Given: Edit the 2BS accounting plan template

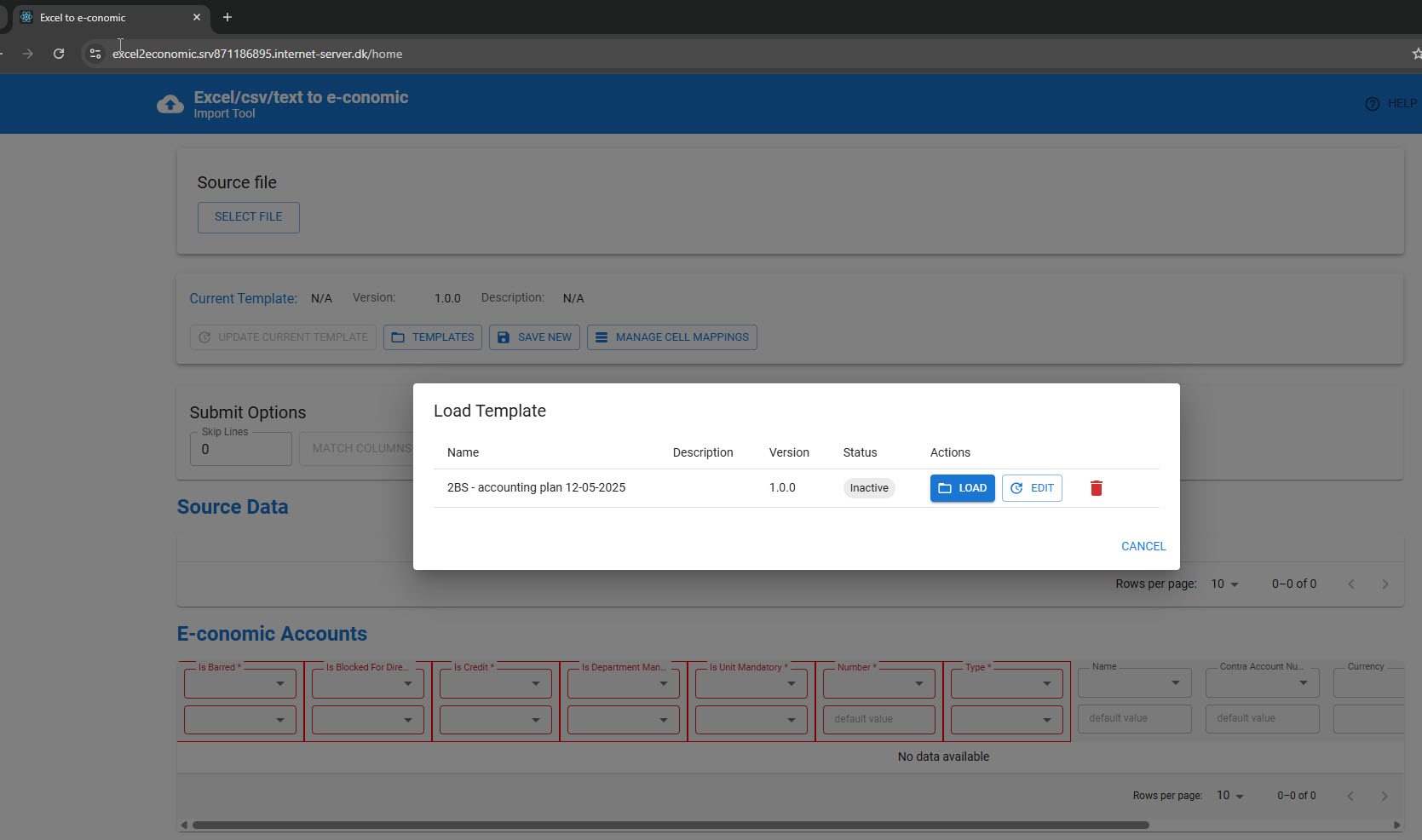Looking at the screenshot, I should click(1032, 488).
